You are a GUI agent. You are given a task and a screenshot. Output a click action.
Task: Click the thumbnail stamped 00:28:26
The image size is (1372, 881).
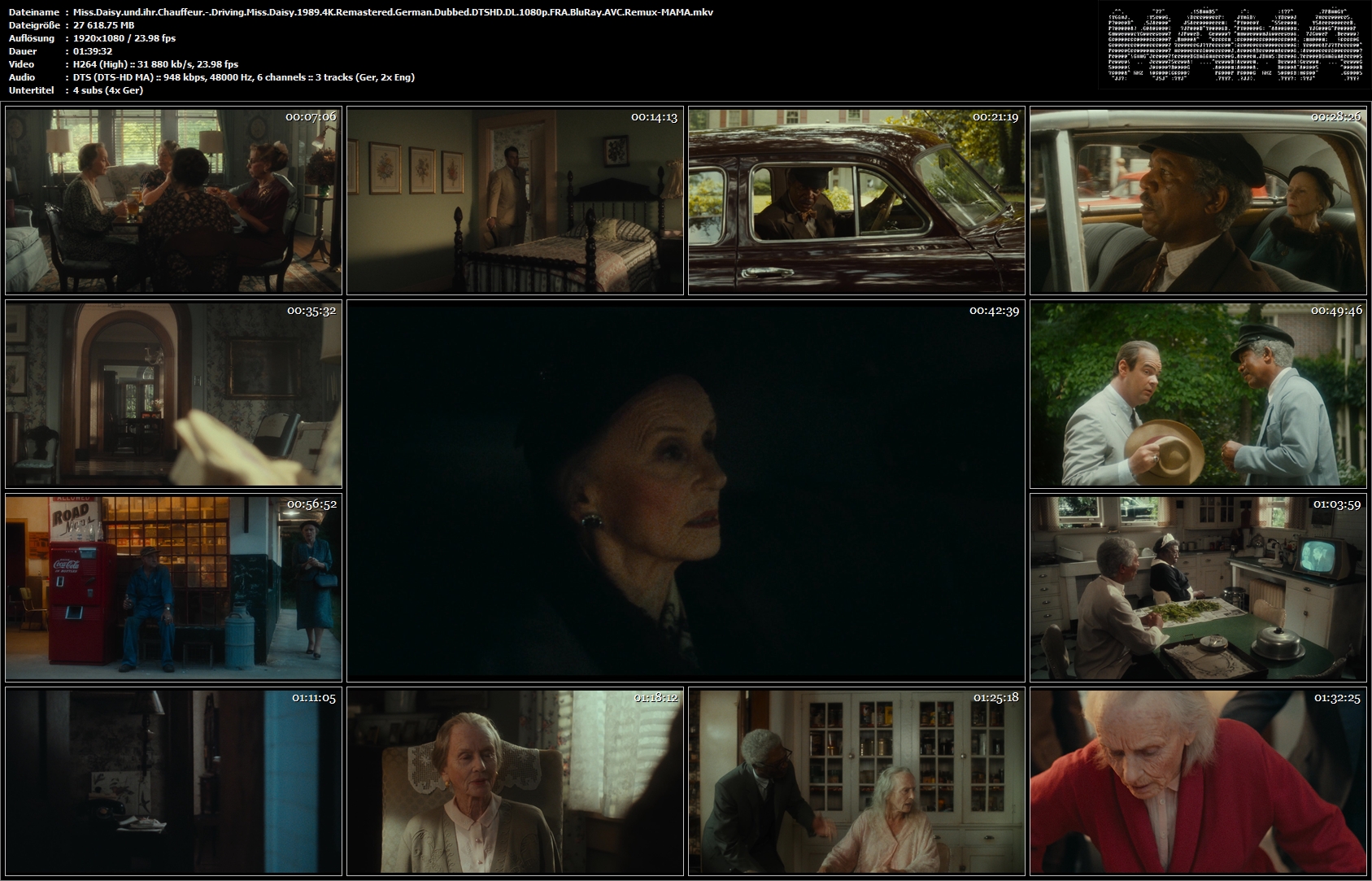(x=1198, y=200)
